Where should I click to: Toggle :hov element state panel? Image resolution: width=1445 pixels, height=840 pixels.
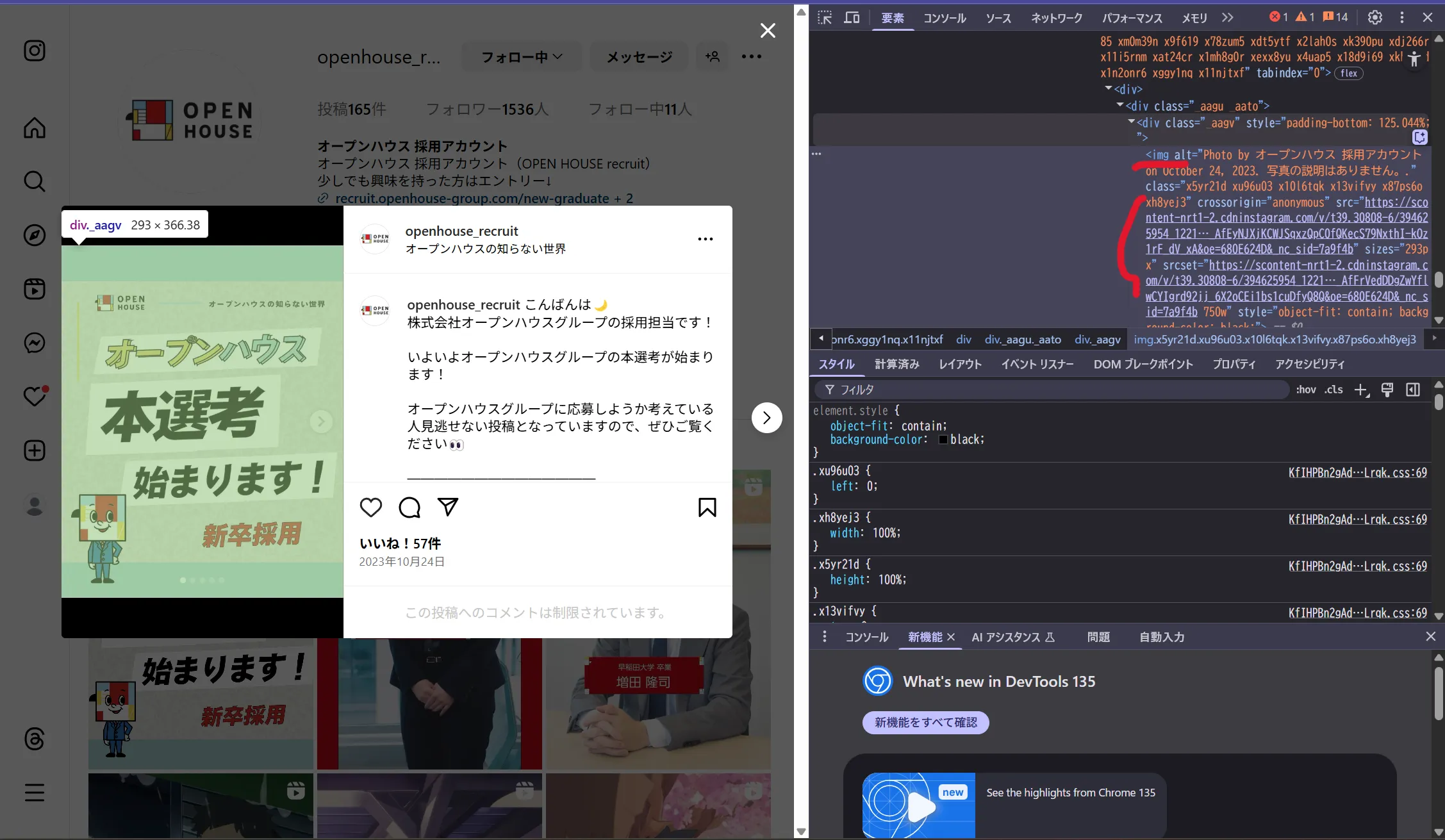(1305, 390)
